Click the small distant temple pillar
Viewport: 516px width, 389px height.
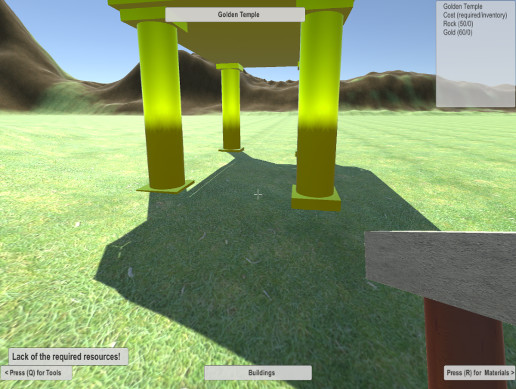click(x=231, y=107)
